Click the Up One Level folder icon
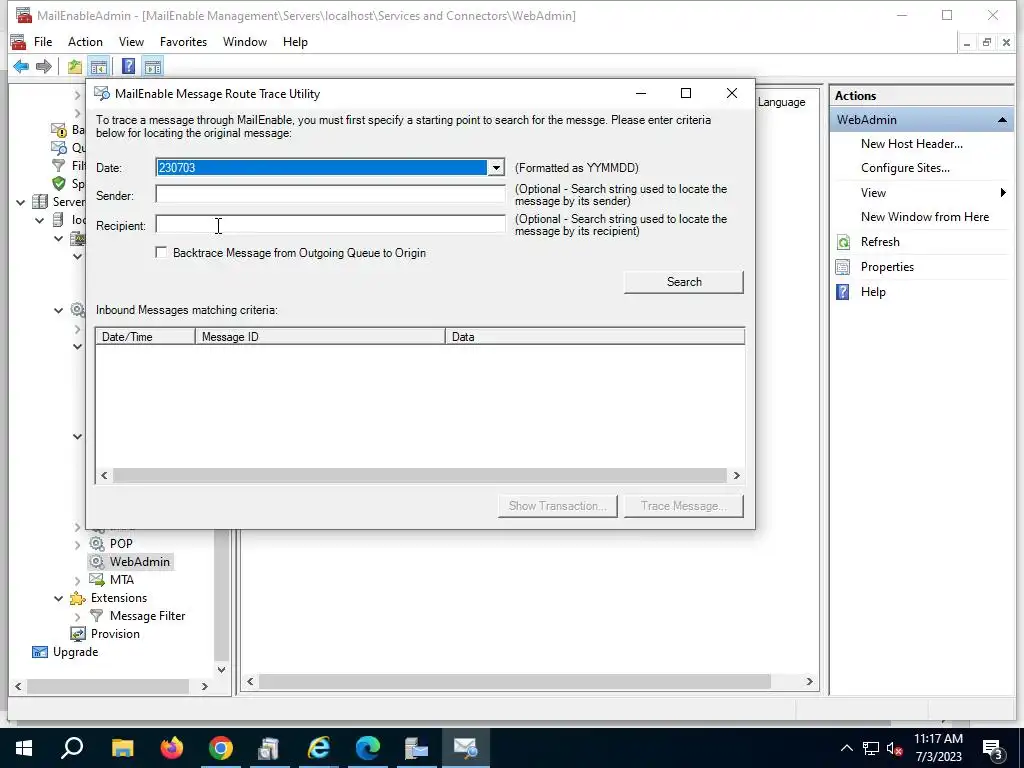Image resolution: width=1024 pixels, height=768 pixels. click(x=75, y=67)
